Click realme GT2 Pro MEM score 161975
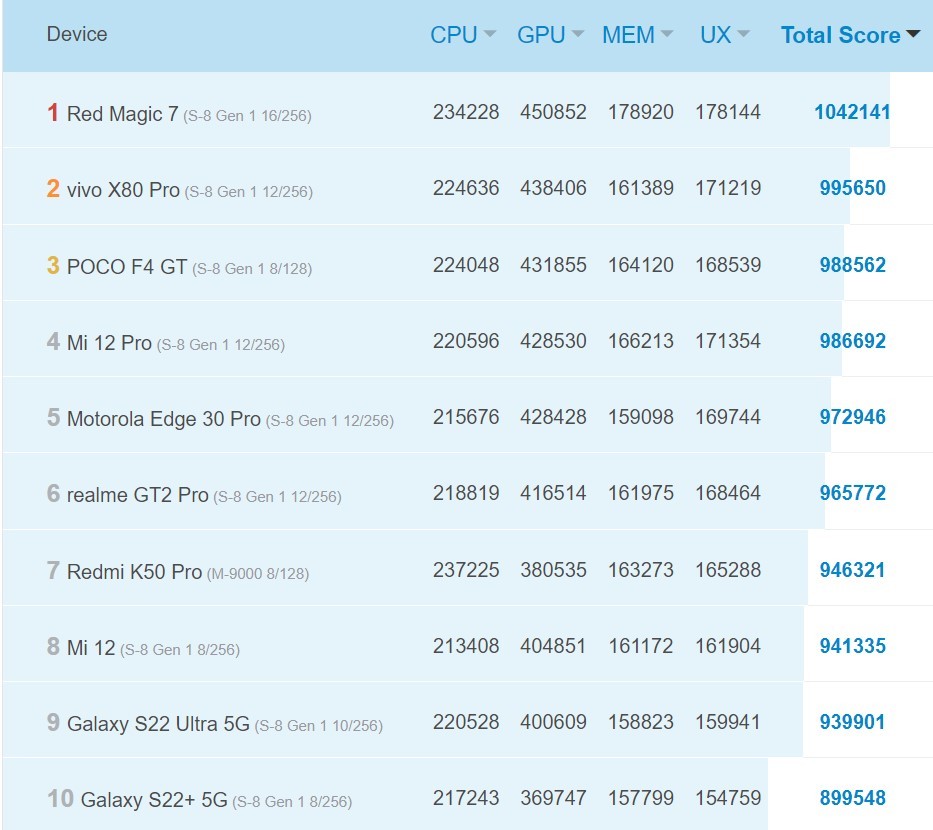The image size is (933, 830). (641, 493)
